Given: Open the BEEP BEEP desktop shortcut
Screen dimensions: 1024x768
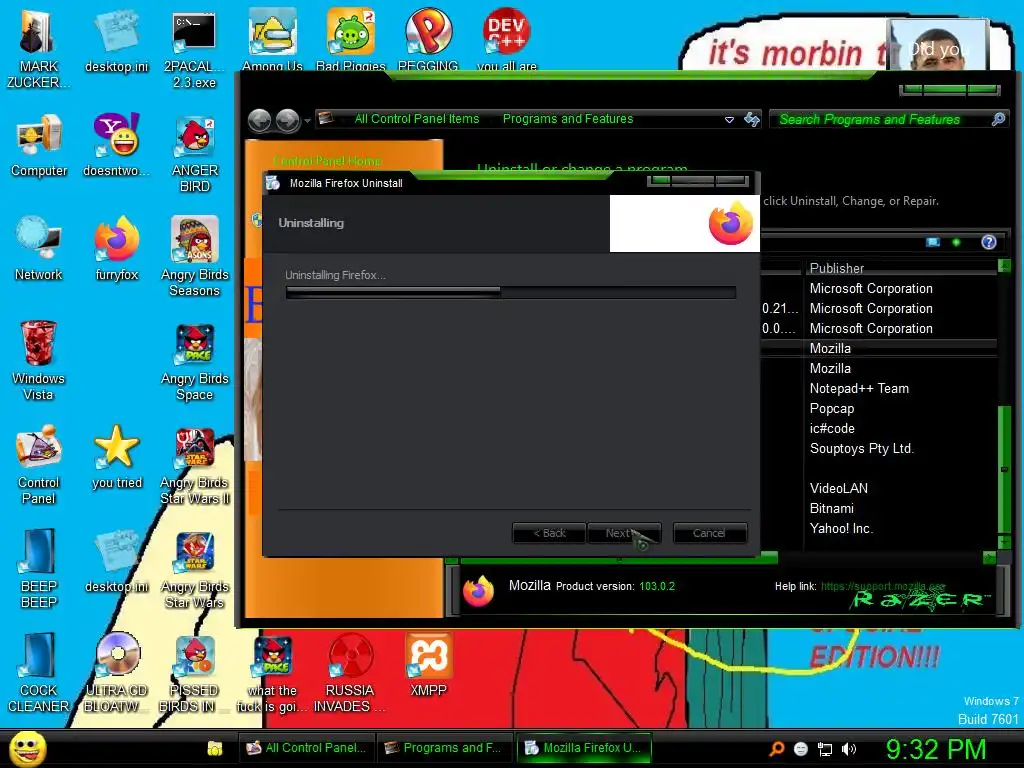Looking at the screenshot, I should (x=39, y=568).
